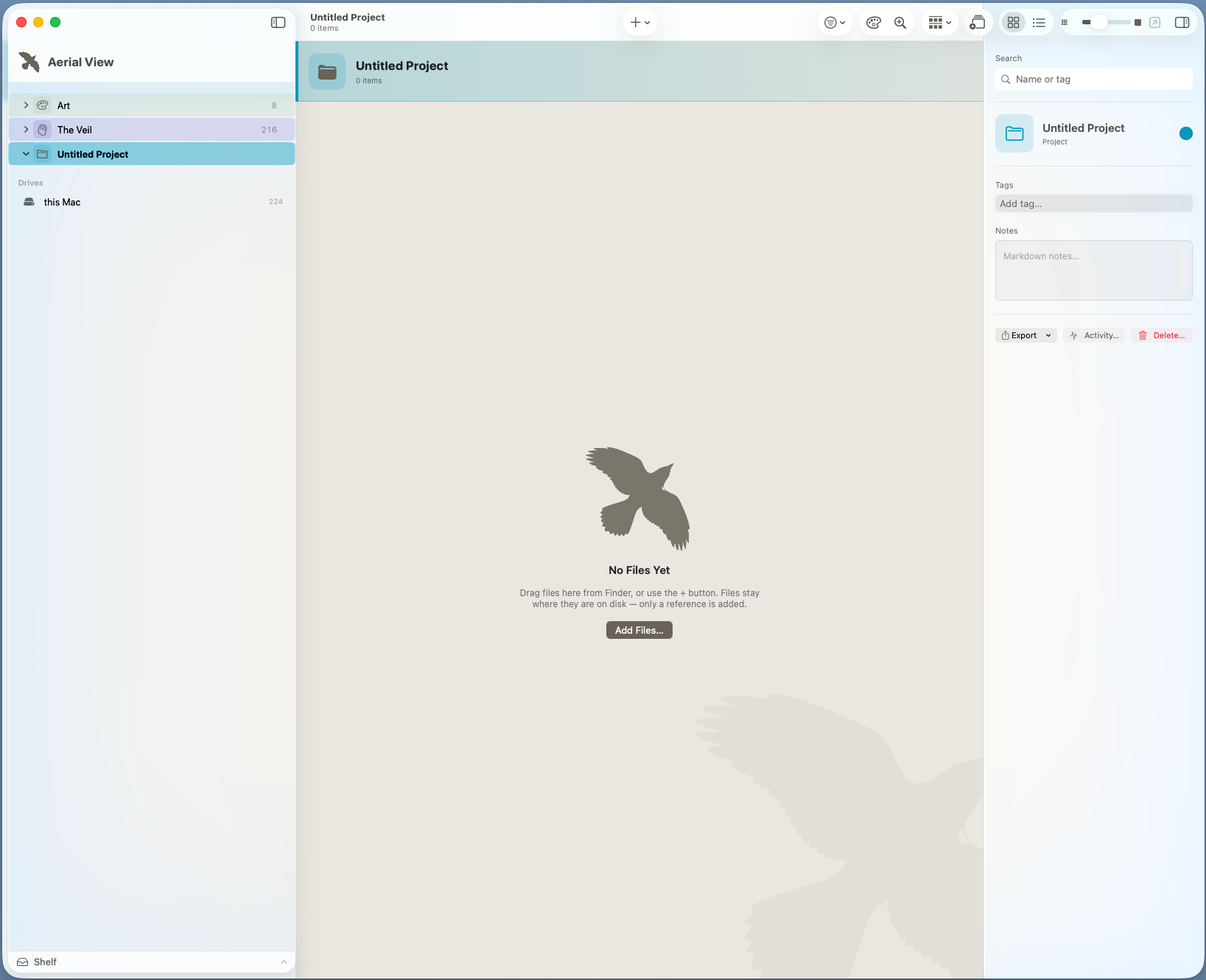Select Untitled Project in sidebar
Image resolution: width=1206 pixels, height=980 pixels.
(x=152, y=154)
